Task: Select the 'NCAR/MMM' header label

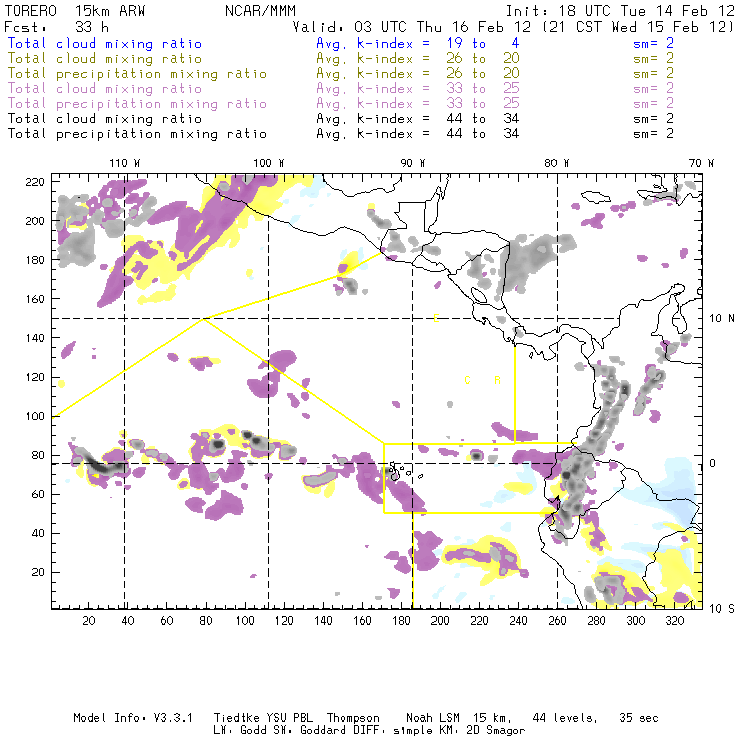Action: click(x=261, y=10)
